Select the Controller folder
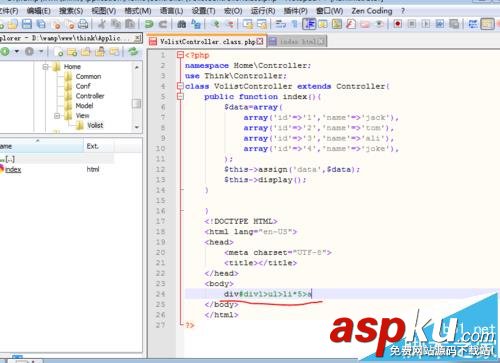 [90, 96]
